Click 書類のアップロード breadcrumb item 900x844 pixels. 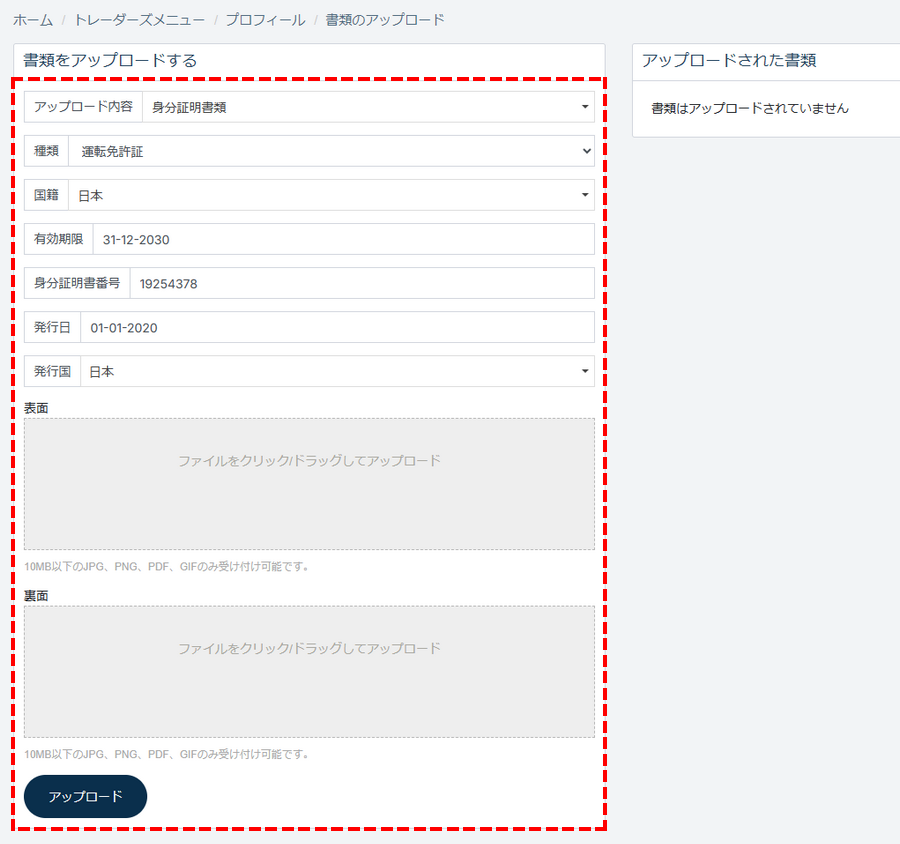(x=385, y=20)
